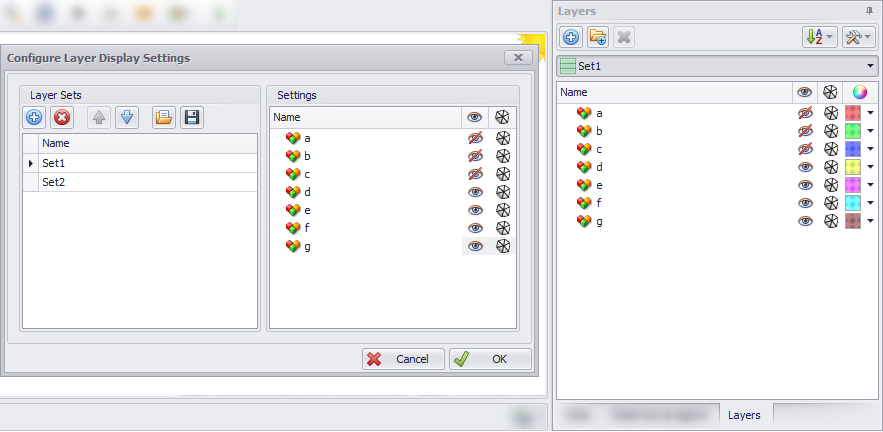Click Name column header in Settings
The width and height of the screenshot is (883, 432).
click(x=366, y=118)
